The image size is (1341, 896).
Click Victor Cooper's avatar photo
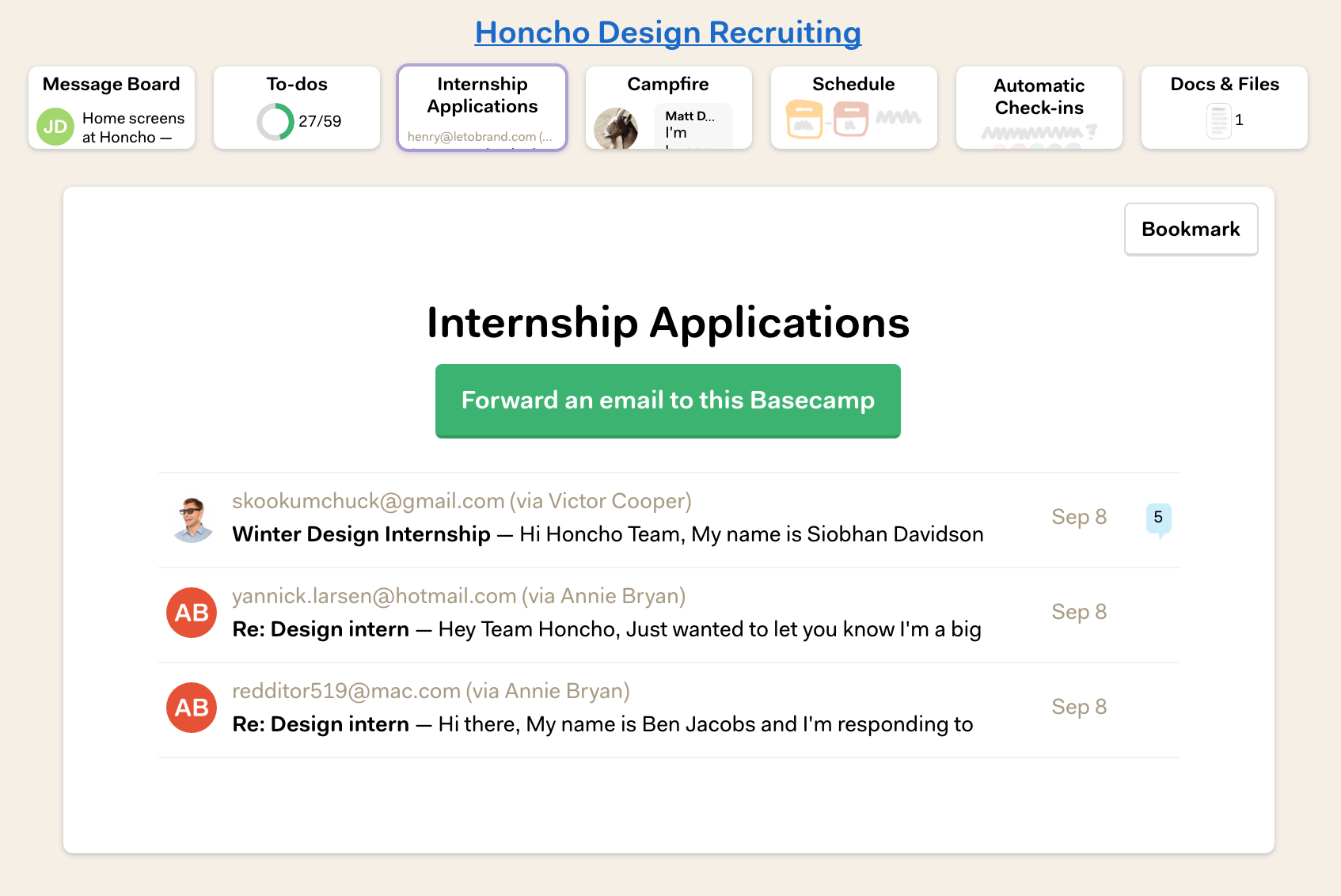[192, 519]
